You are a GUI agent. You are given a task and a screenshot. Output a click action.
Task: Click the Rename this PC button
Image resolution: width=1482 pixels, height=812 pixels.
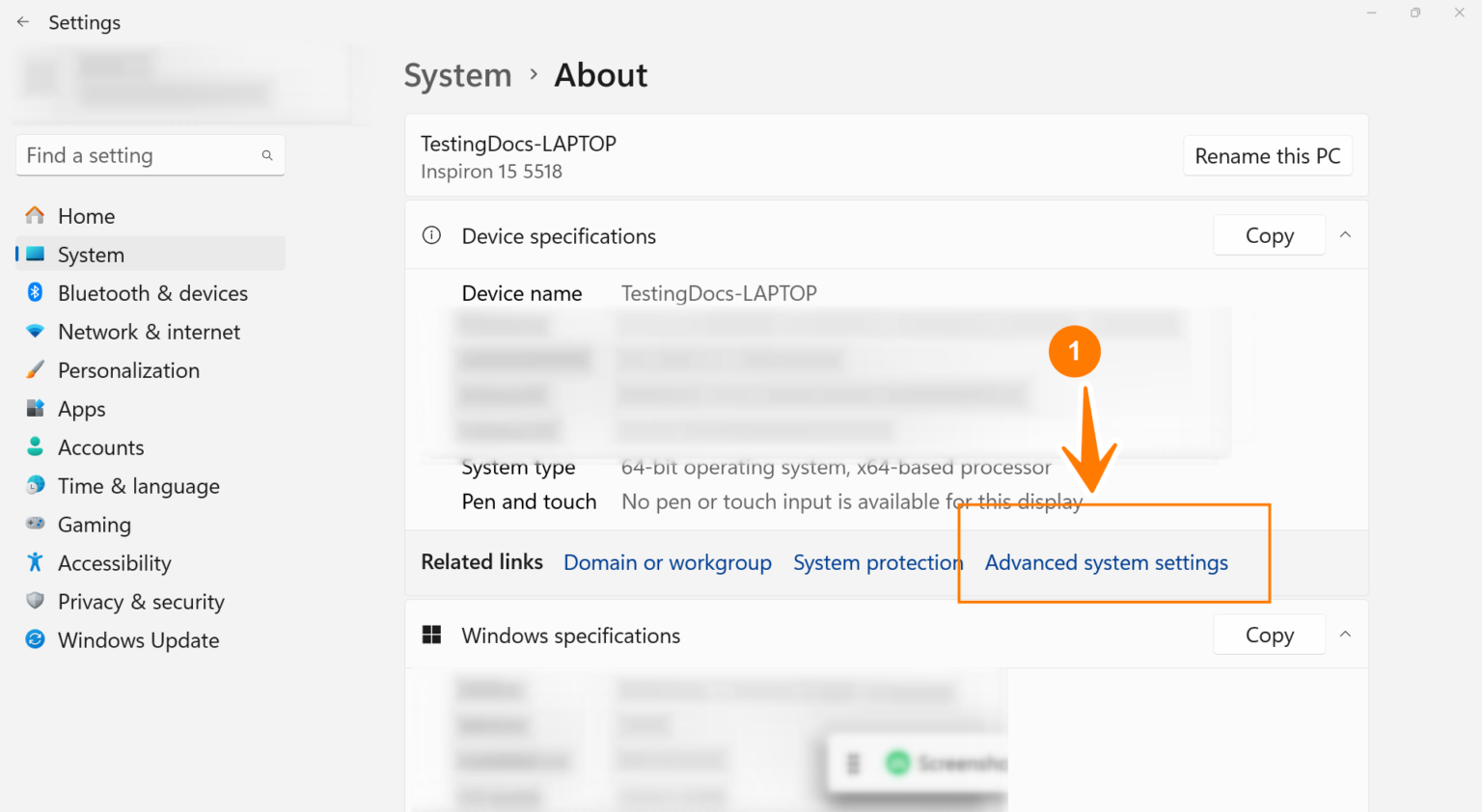click(x=1267, y=156)
